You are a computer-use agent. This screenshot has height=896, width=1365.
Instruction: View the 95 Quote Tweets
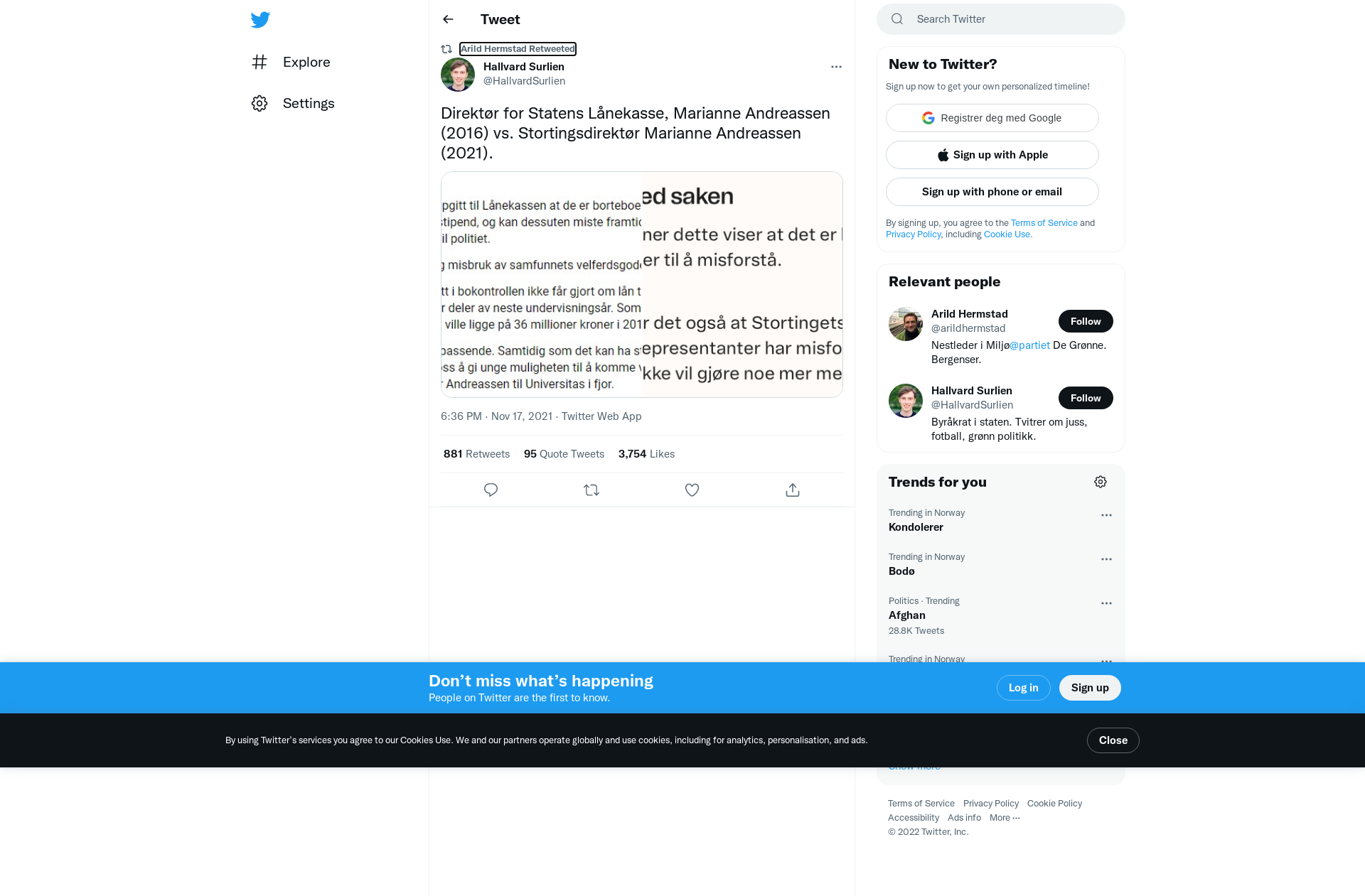564,454
